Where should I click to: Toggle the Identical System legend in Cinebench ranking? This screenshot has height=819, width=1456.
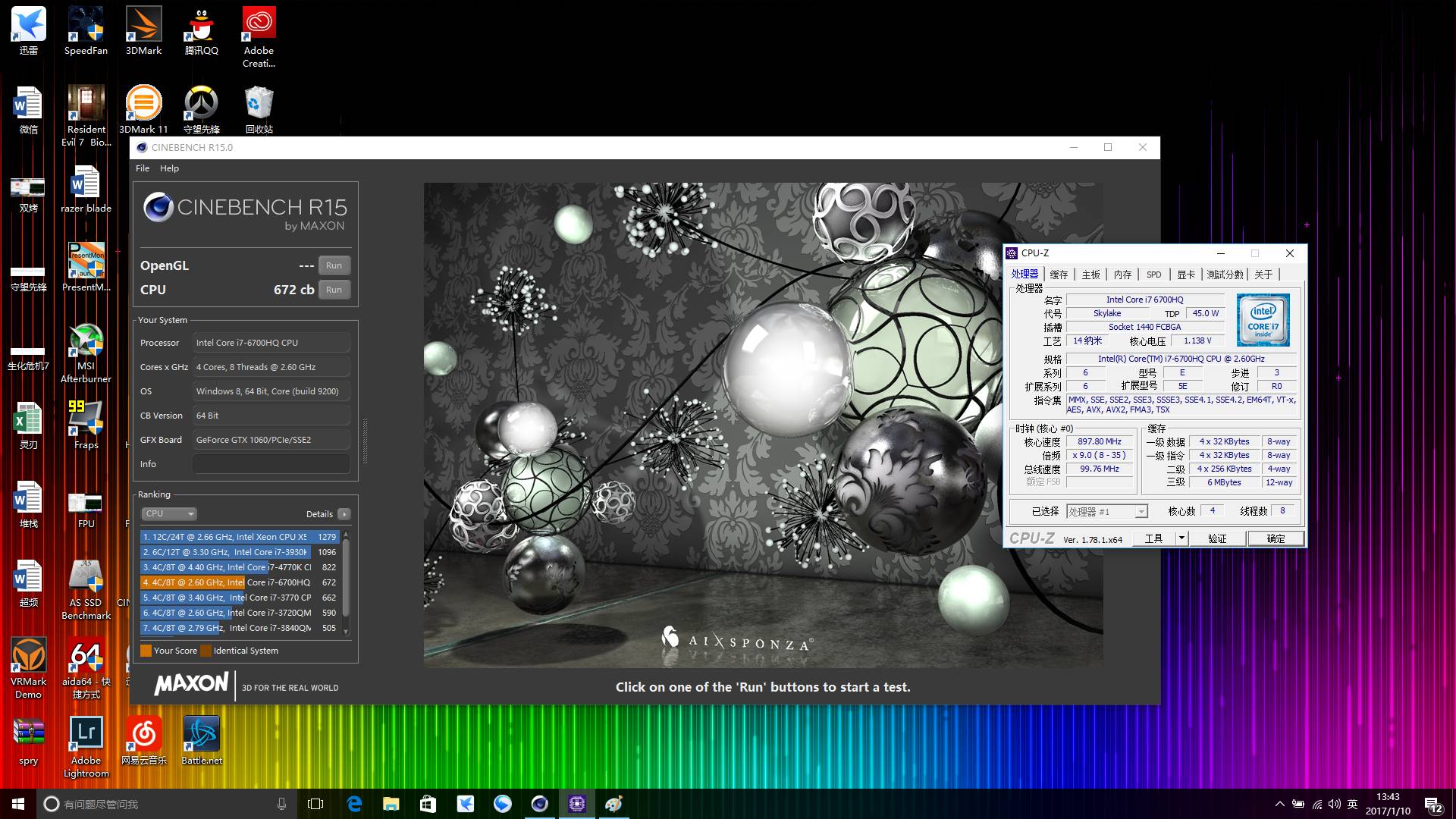206,650
